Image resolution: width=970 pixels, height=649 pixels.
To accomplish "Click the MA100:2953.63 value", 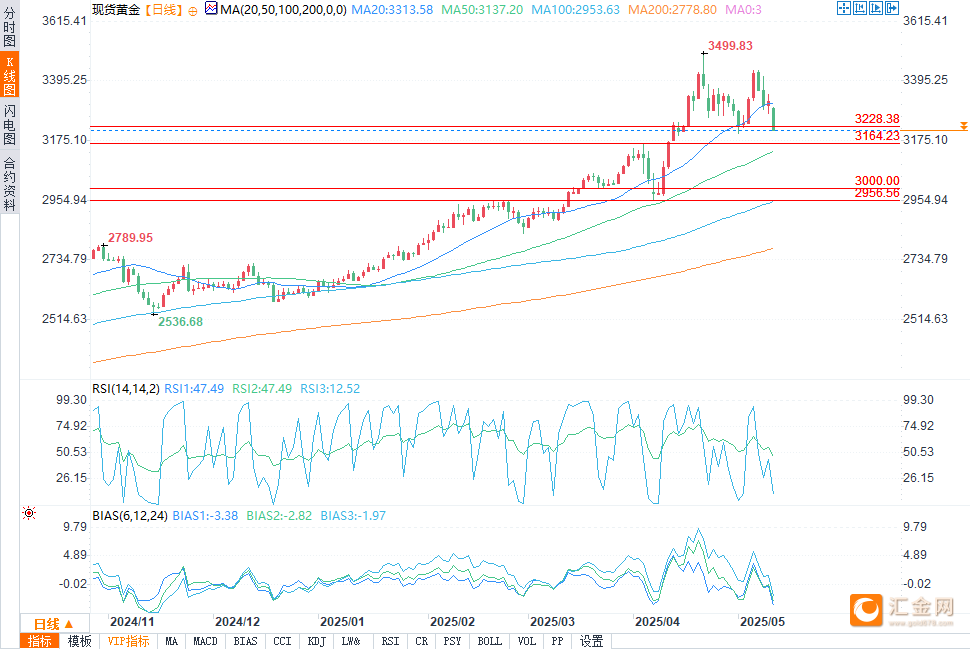I will [575, 10].
